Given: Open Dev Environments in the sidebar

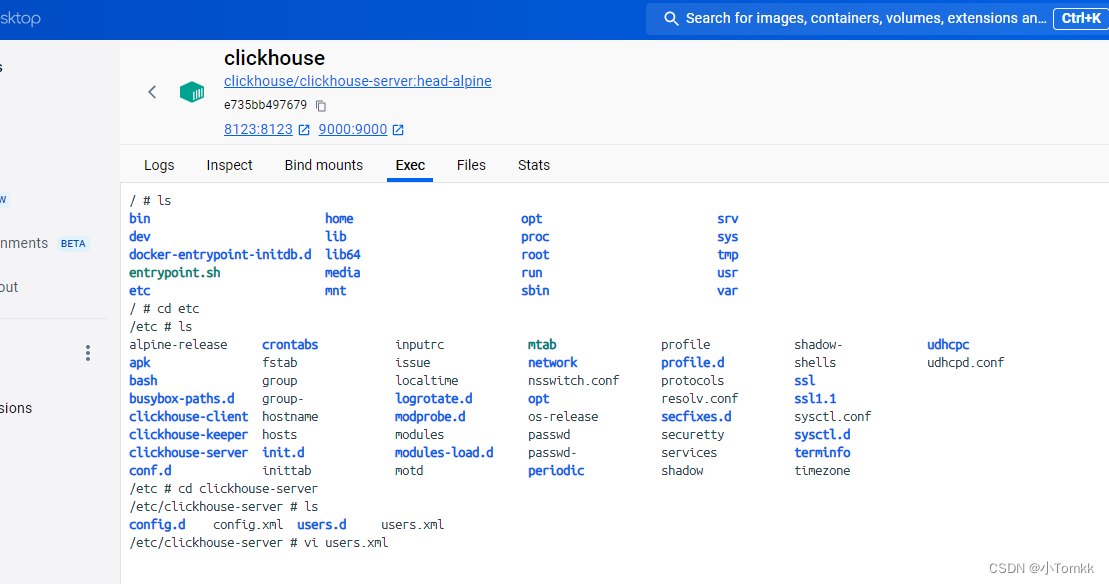Looking at the screenshot, I should pyautogui.click(x=24, y=243).
